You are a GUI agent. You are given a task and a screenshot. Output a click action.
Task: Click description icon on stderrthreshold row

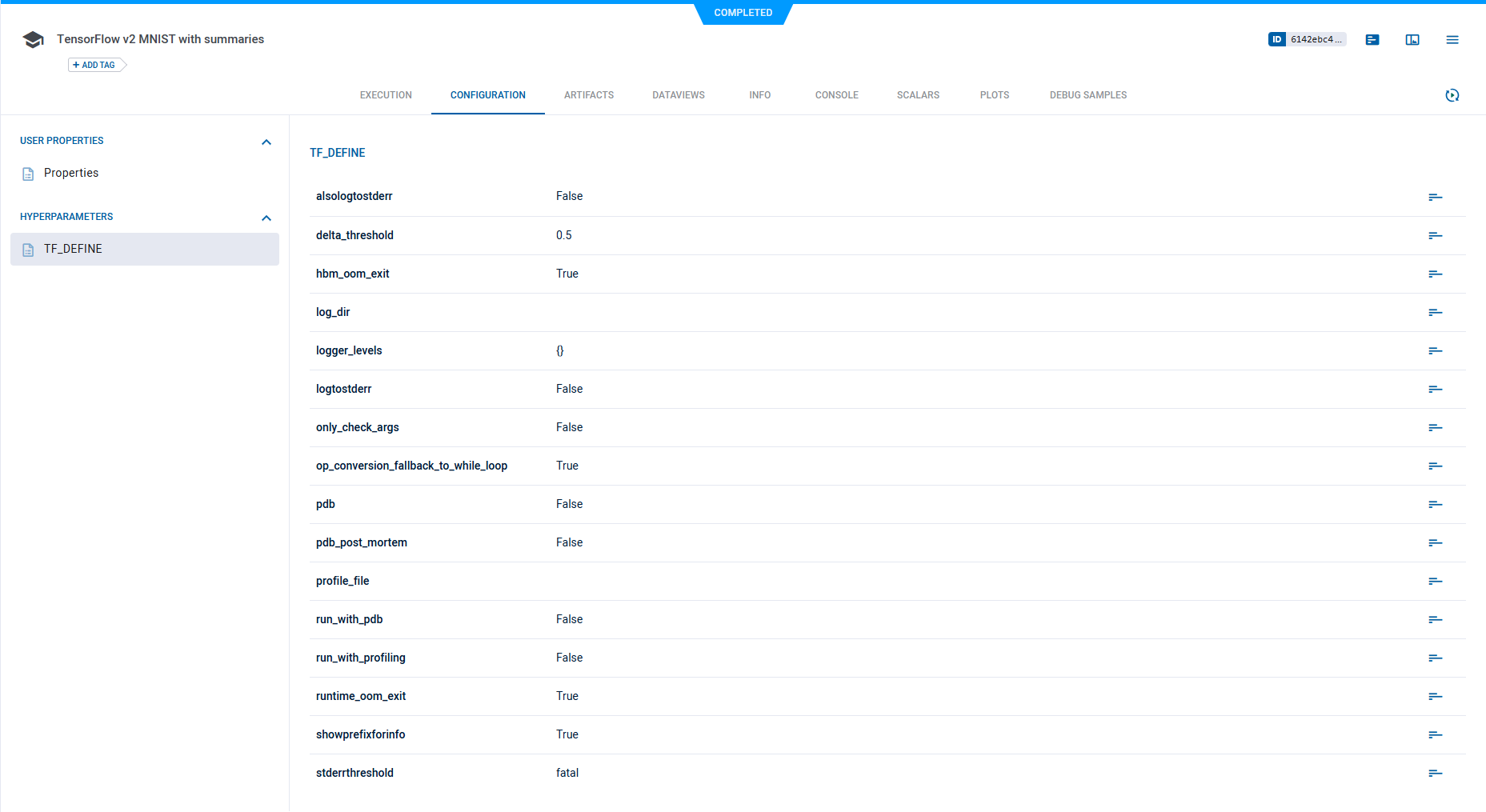tap(1435, 773)
